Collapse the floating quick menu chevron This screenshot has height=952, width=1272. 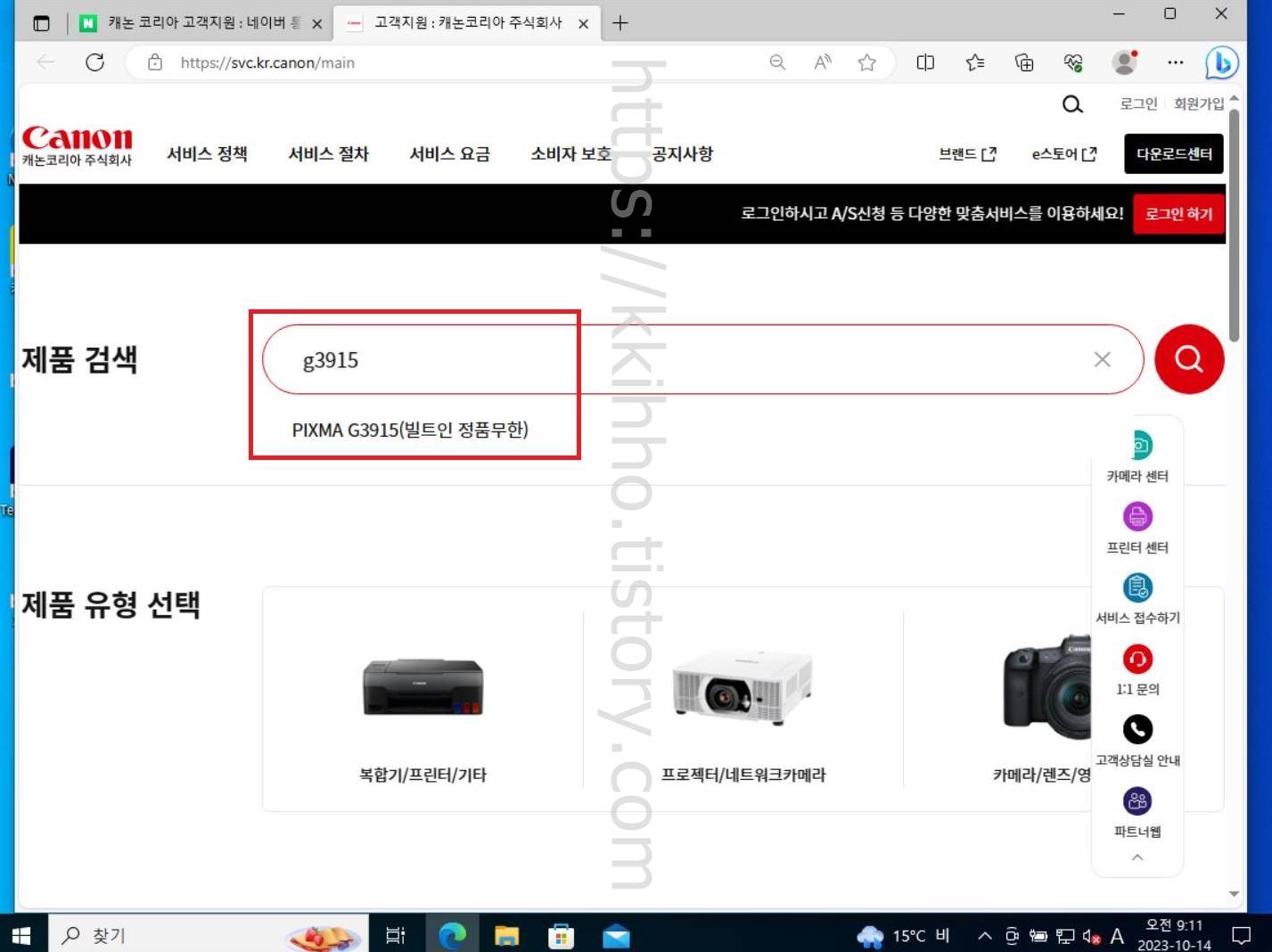tap(1137, 858)
